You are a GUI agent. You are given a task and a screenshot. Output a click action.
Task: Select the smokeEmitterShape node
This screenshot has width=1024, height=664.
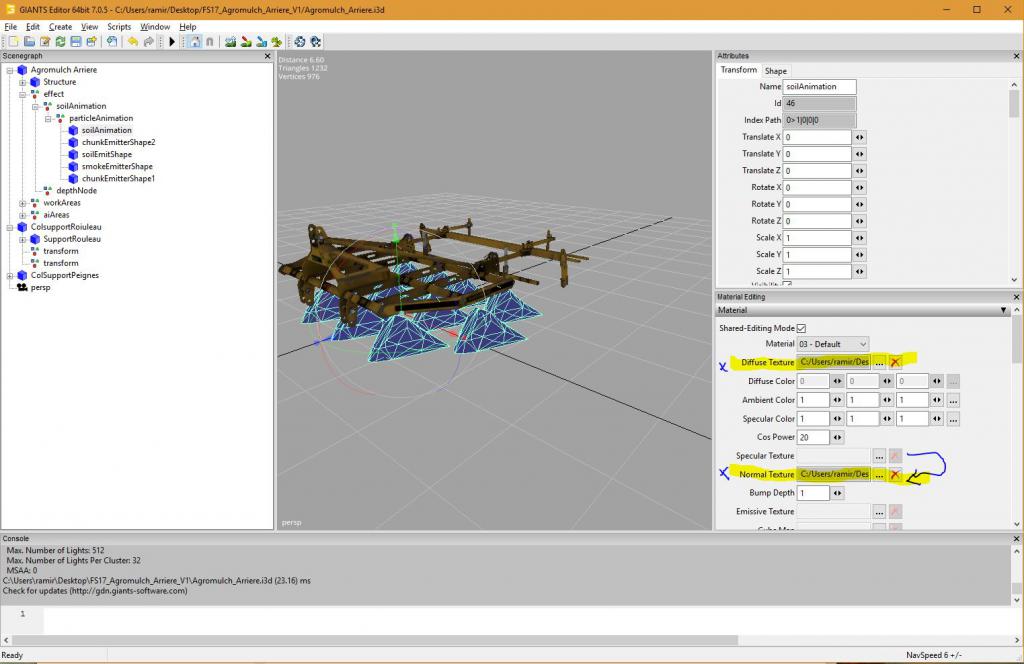117,166
